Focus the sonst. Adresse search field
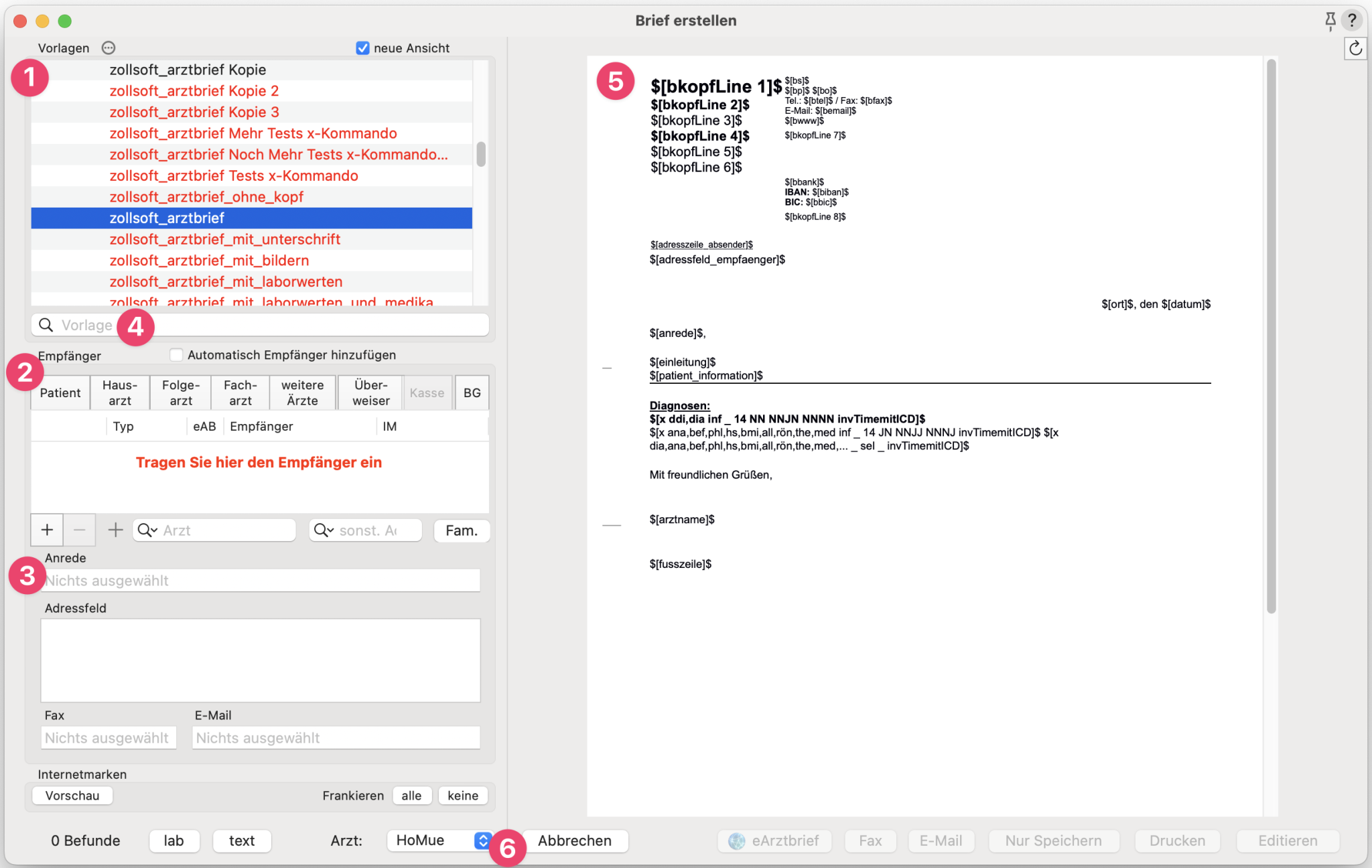 click(366, 530)
